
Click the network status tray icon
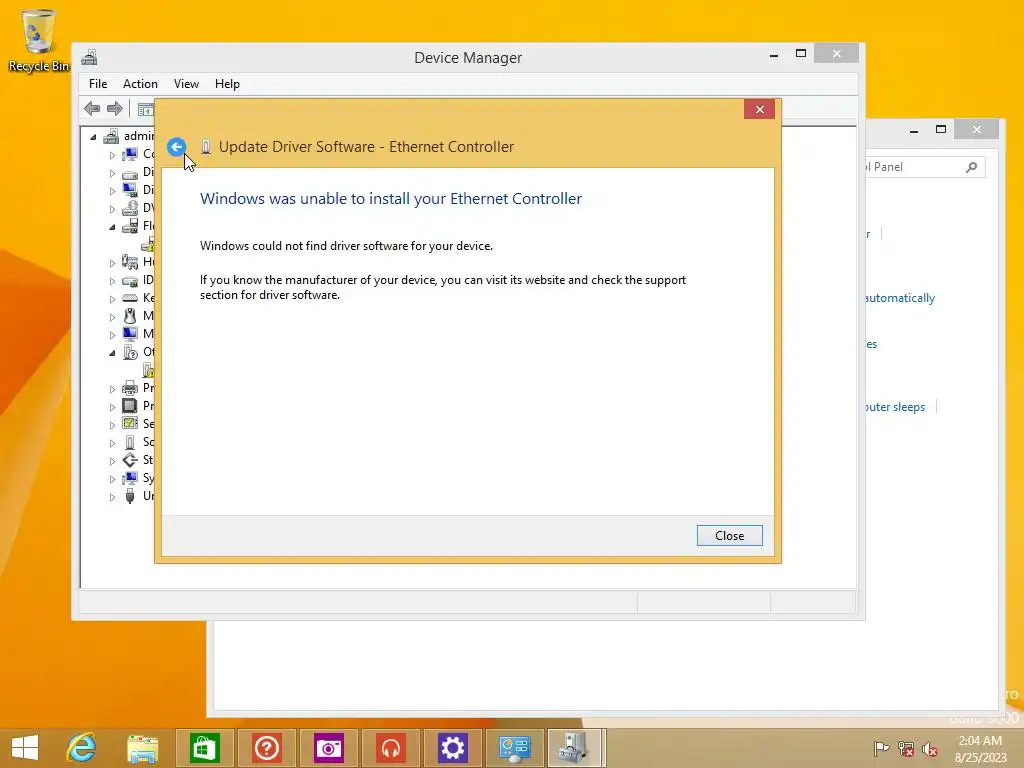click(906, 748)
